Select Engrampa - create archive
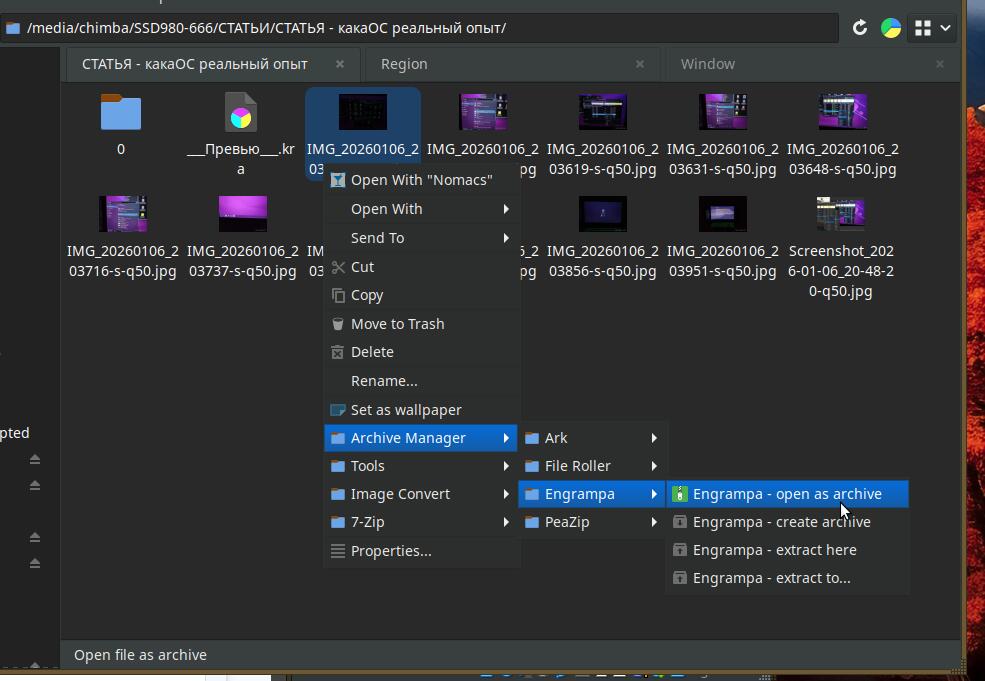This screenshot has height=681, width=985. pos(781,522)
